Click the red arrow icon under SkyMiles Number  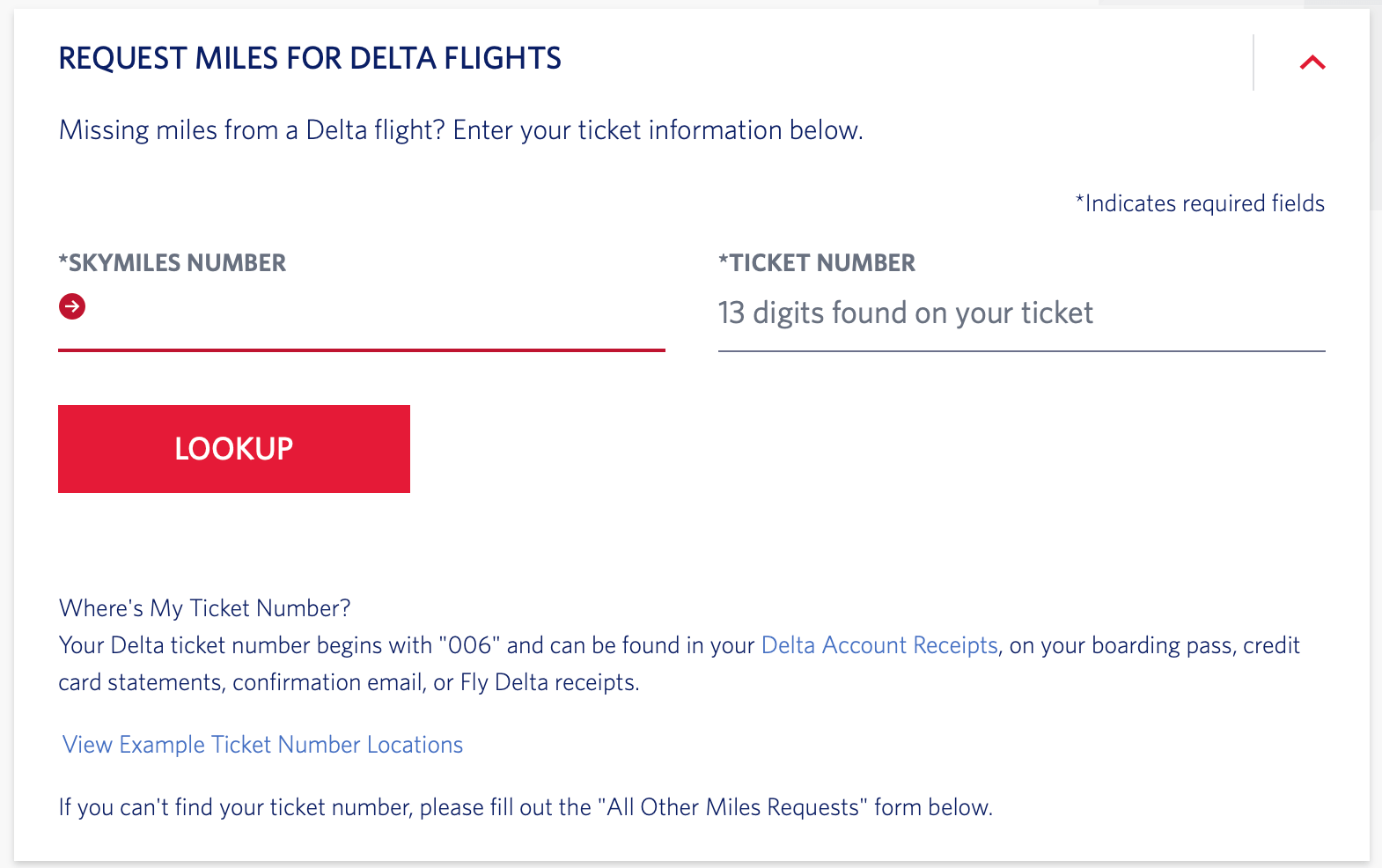pos(72,306)
